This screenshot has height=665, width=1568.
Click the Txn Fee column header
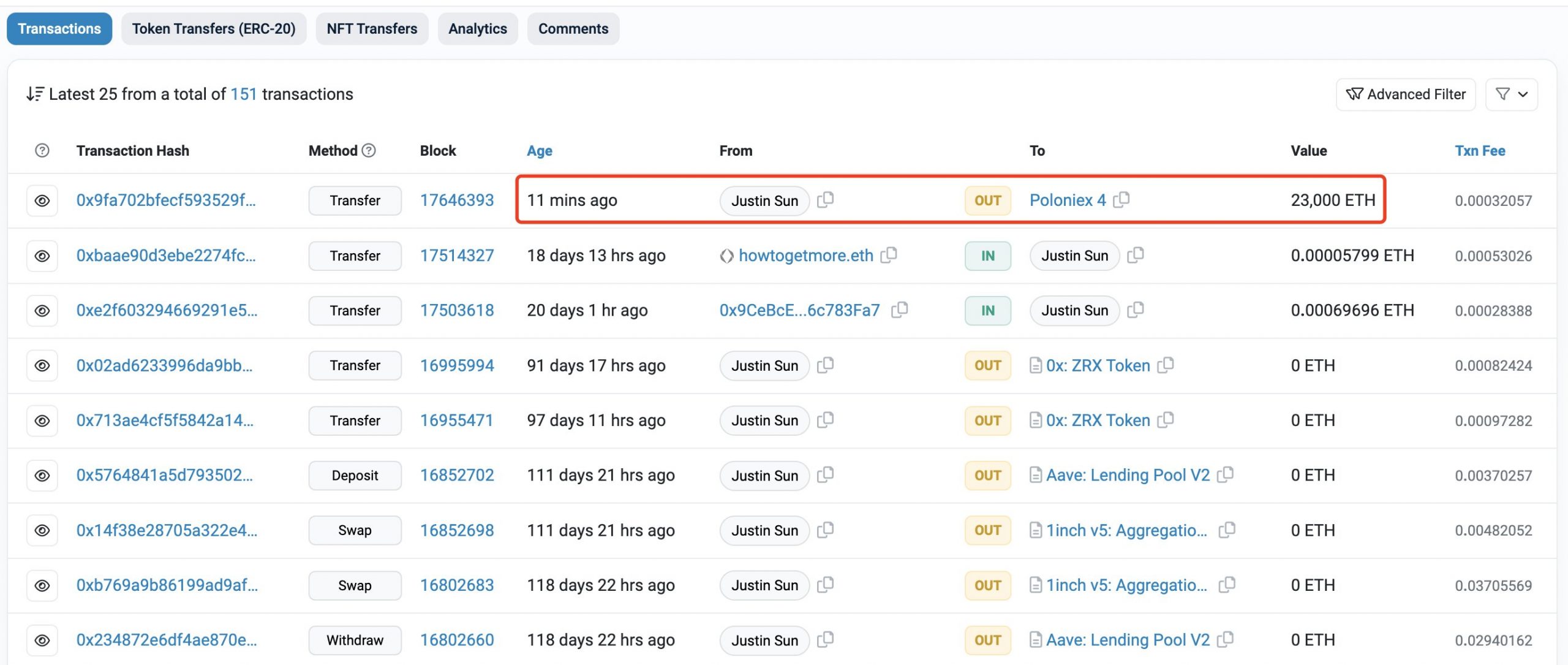pos(1480,151)
